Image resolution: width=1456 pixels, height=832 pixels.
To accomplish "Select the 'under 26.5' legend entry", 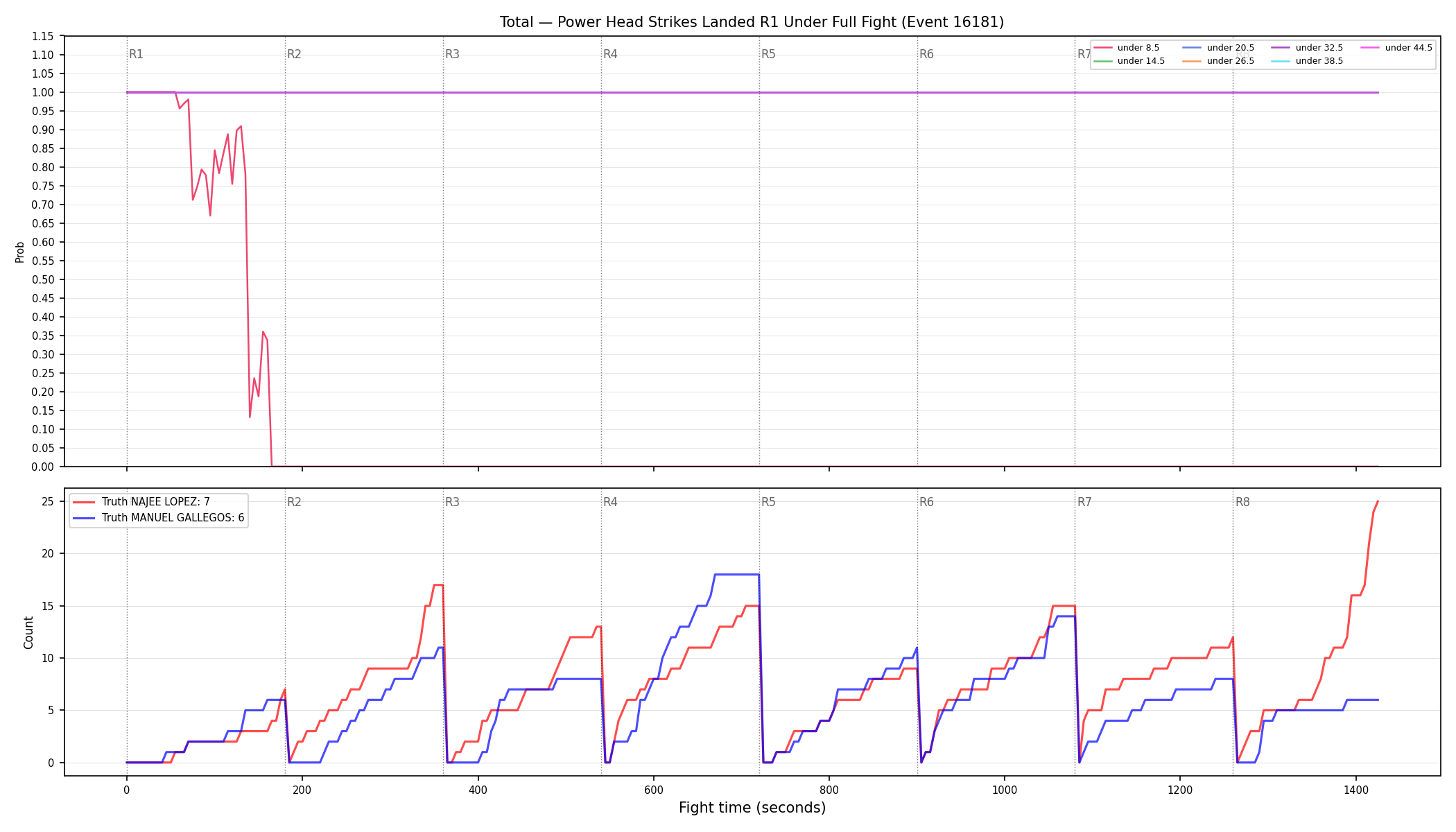I will [1218, 61].
